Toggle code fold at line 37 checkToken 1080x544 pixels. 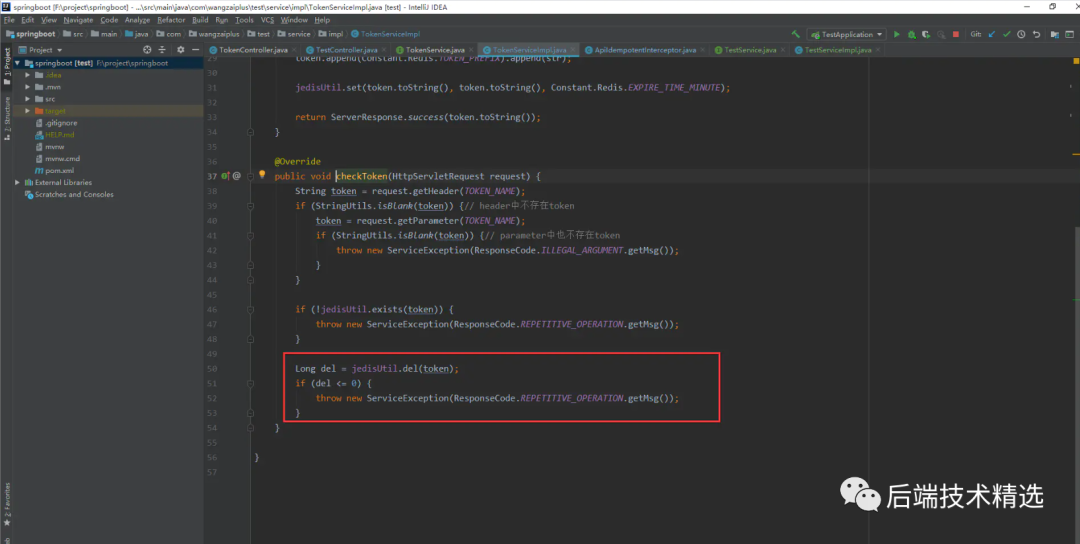(x=250, y=176)
